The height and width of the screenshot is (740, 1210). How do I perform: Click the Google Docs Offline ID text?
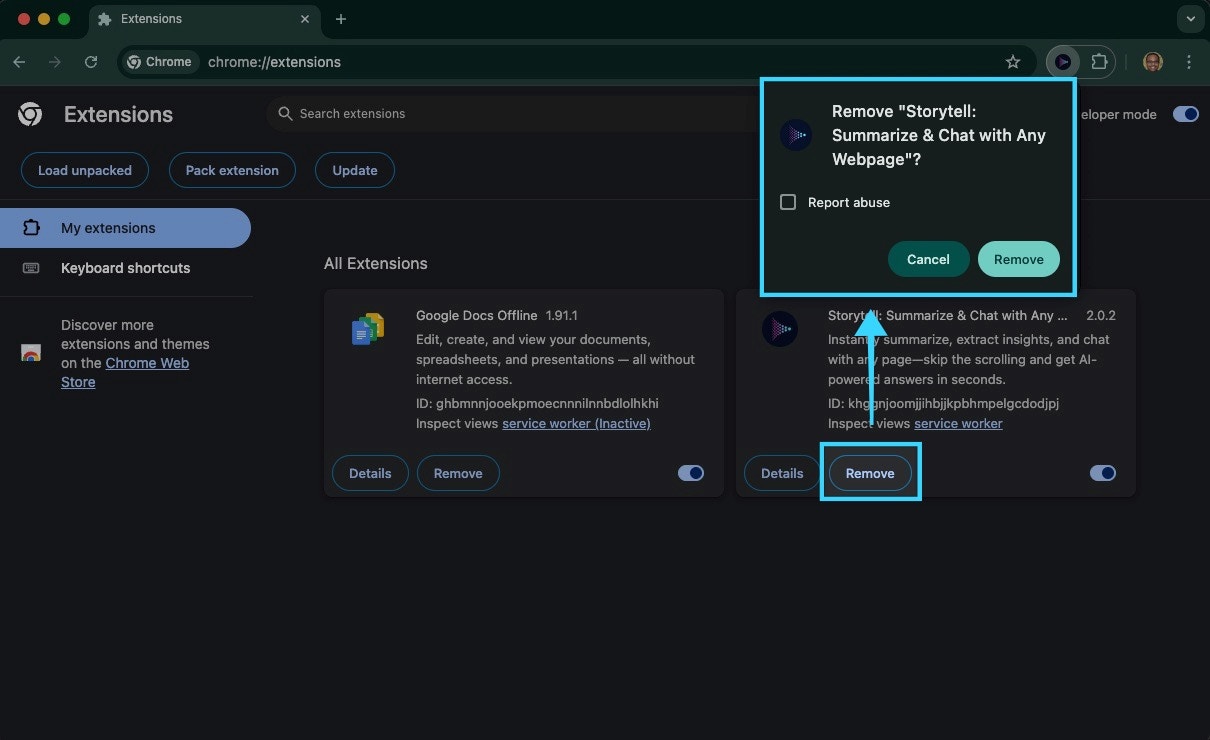[537, 403]
